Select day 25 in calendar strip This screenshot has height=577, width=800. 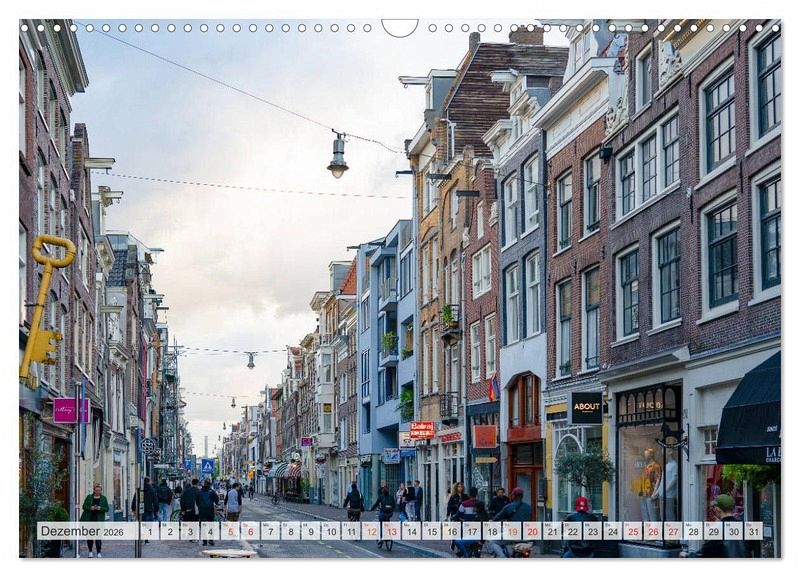[632, 531]
